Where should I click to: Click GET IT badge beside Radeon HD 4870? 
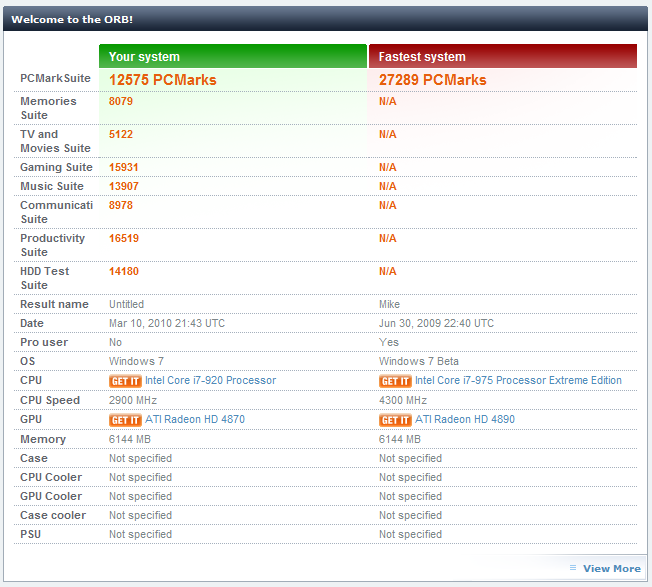pos(125,420)
